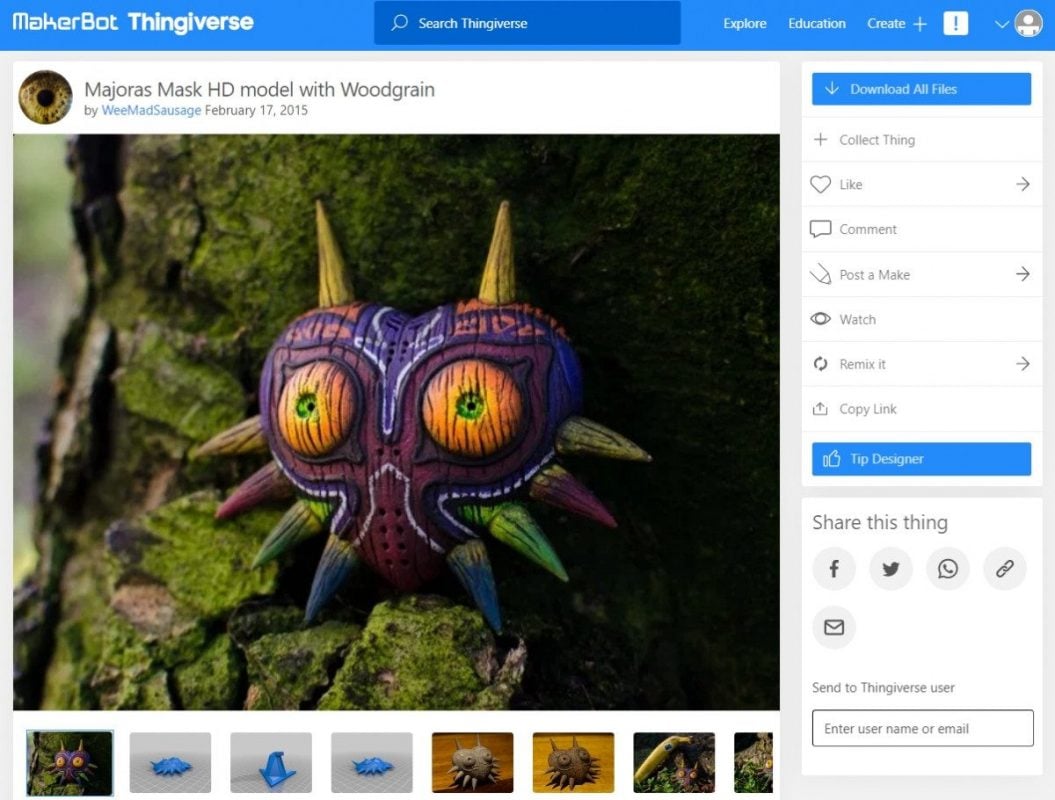Open the Education menu

tap(817, 24)
